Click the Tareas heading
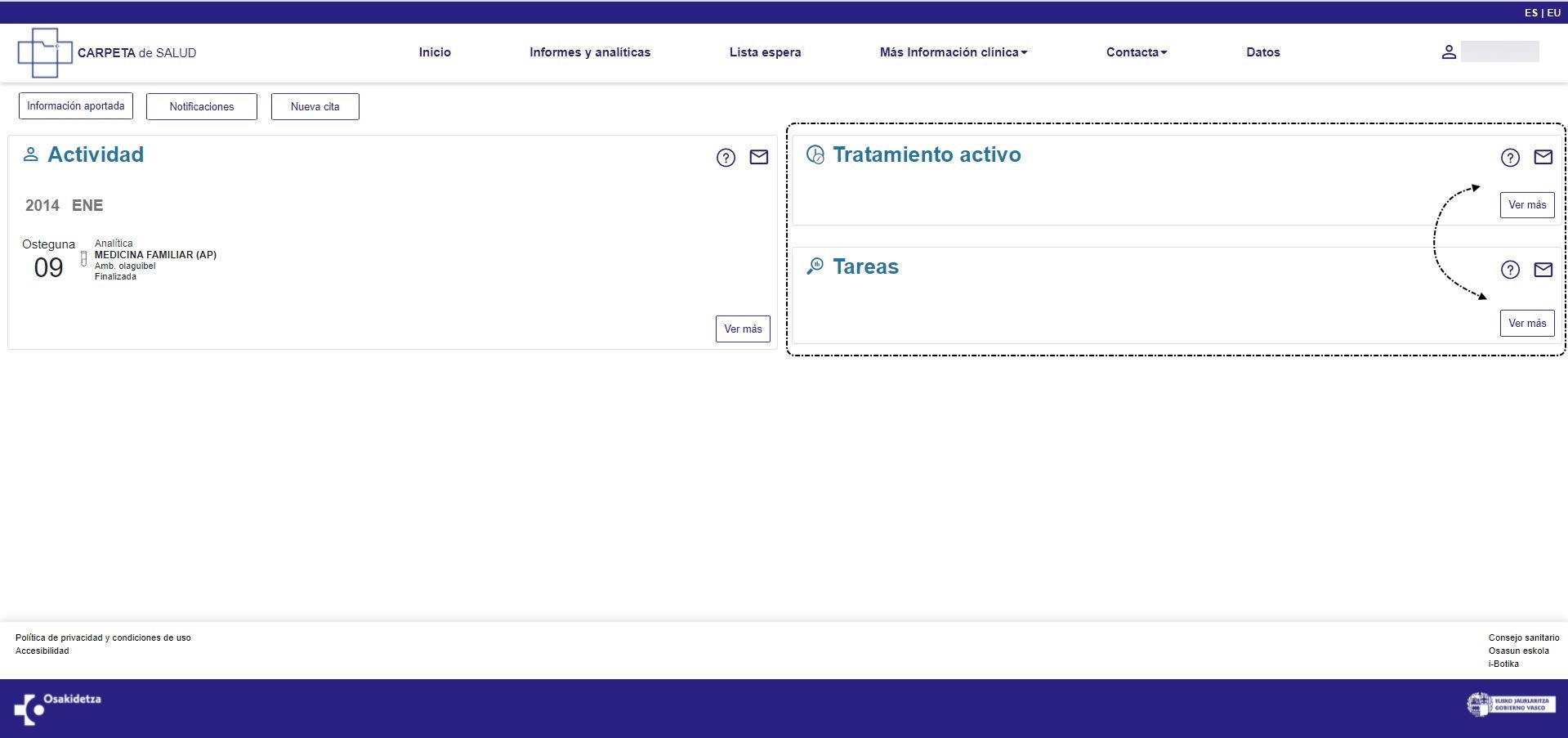 pos(865,266)
